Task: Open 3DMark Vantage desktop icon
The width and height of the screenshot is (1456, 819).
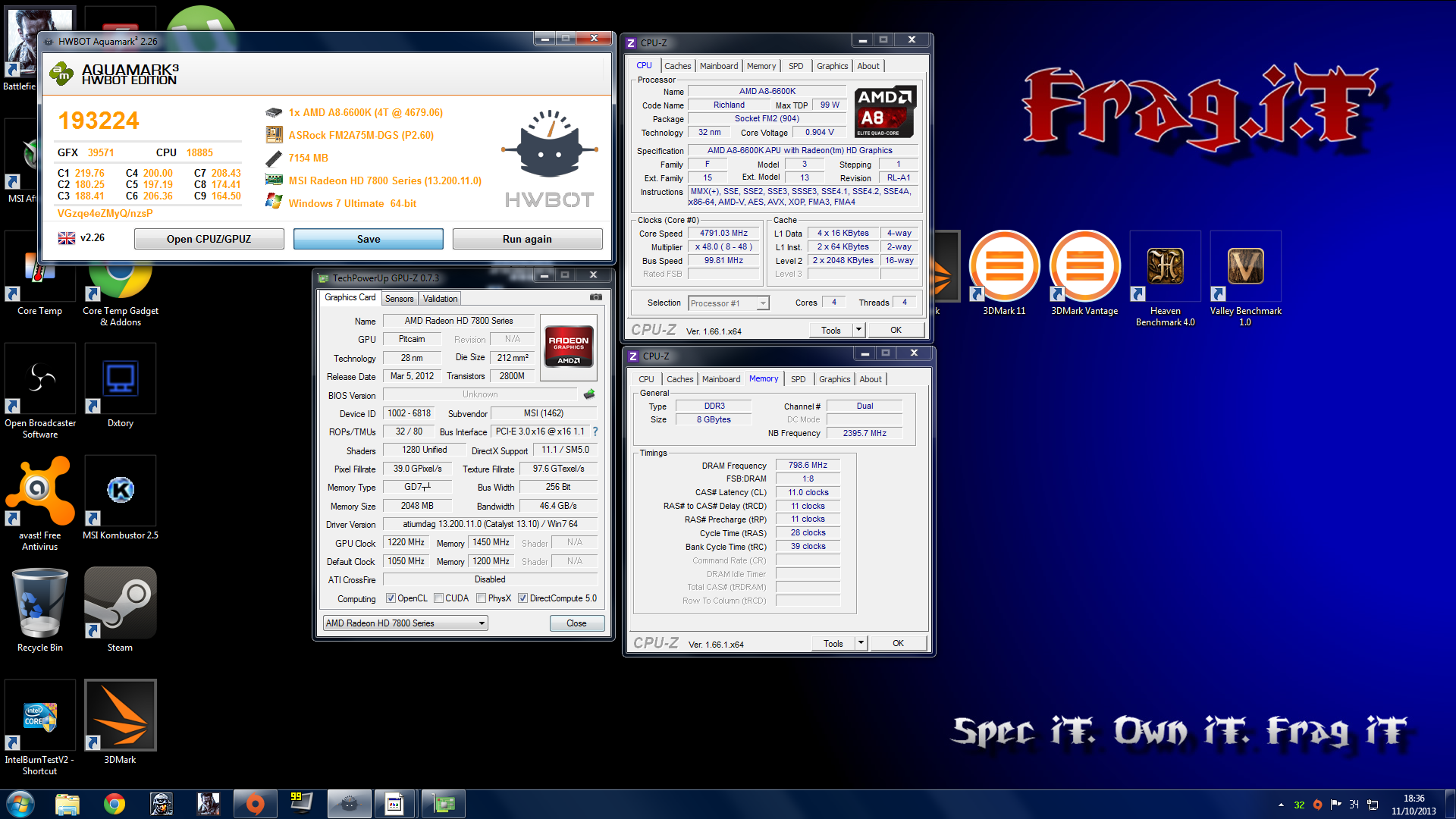Action: 1084,273
